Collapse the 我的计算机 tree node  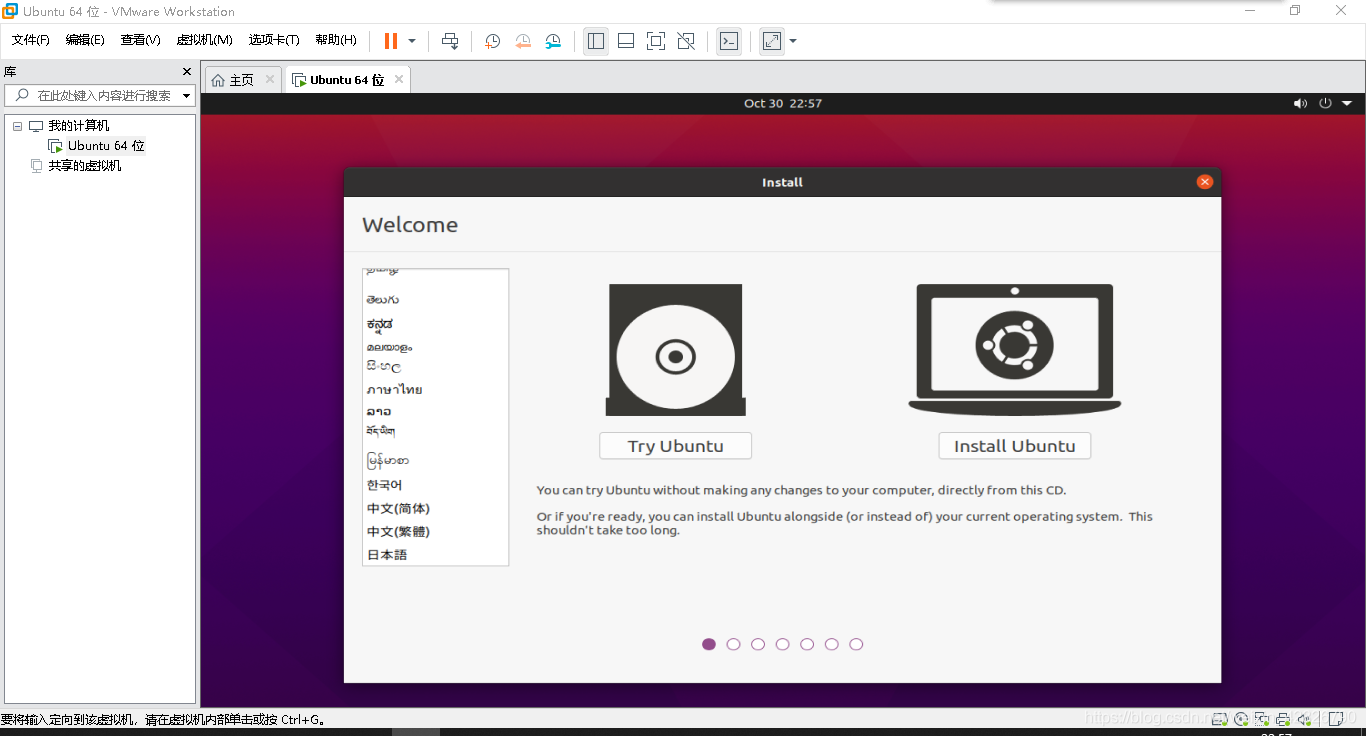[17, 126]
